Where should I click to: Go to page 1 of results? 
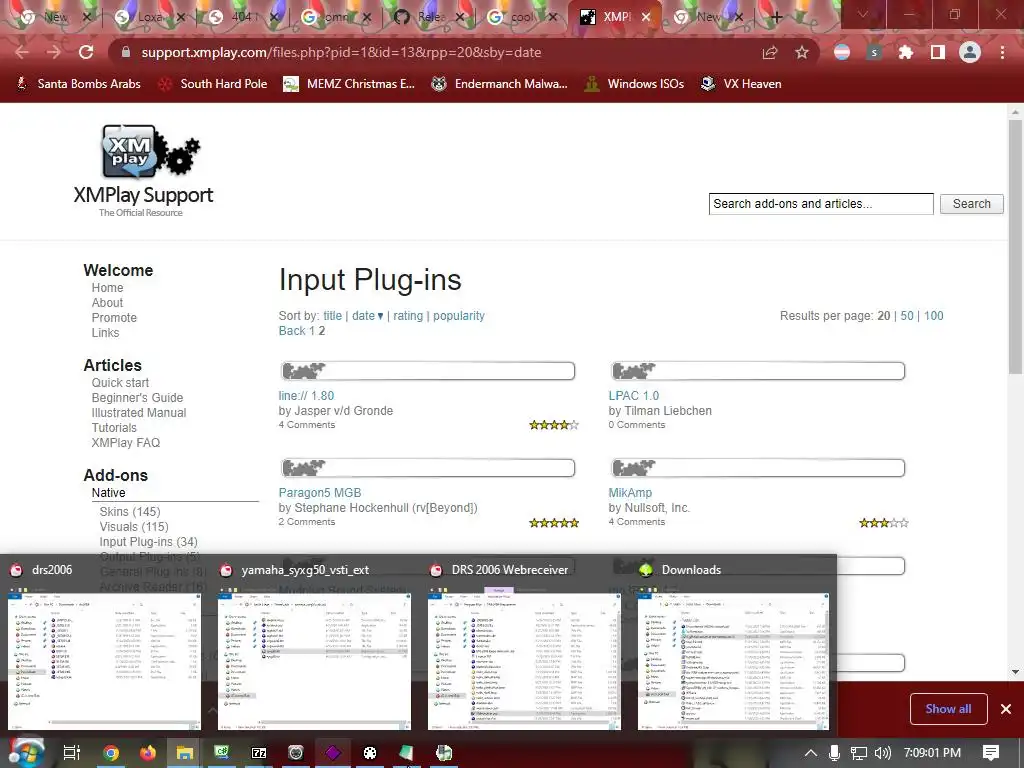[312, 330]
